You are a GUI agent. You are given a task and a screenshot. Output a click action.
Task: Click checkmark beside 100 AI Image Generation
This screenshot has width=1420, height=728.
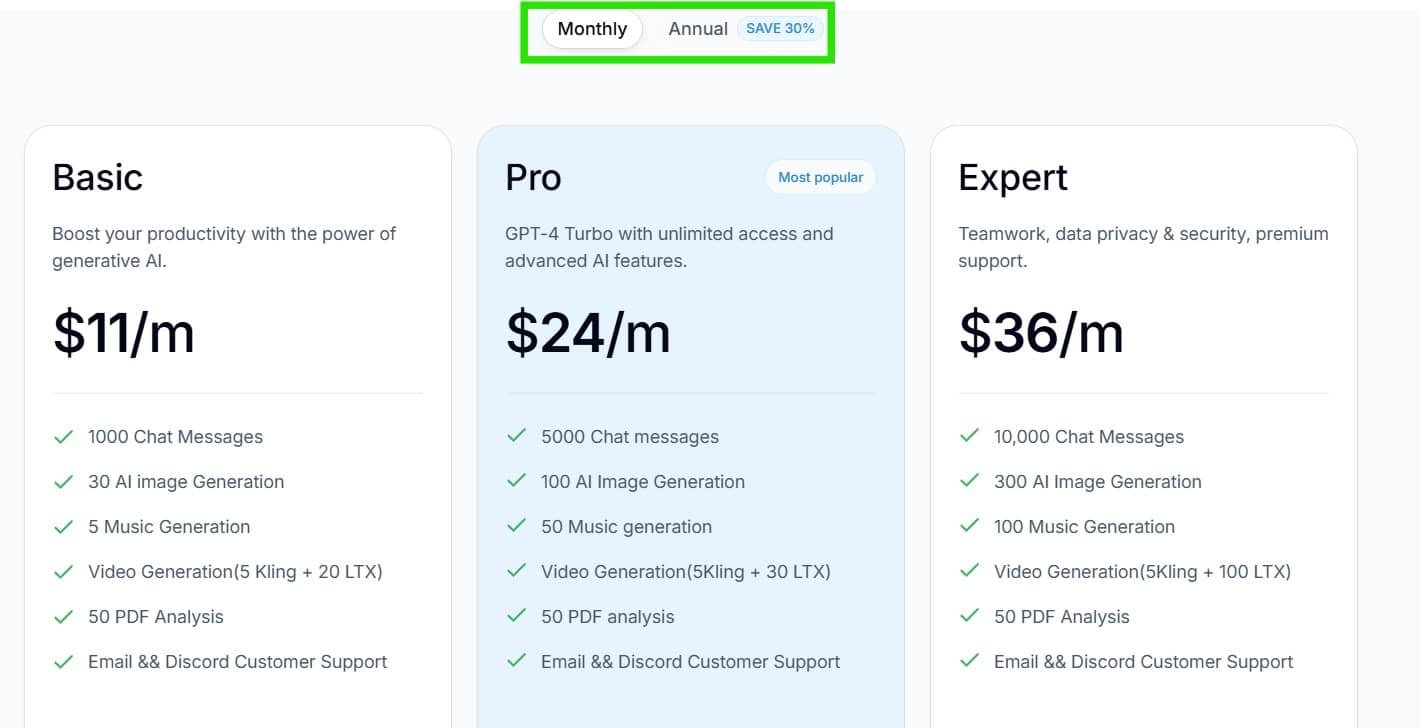pos(517,481)
